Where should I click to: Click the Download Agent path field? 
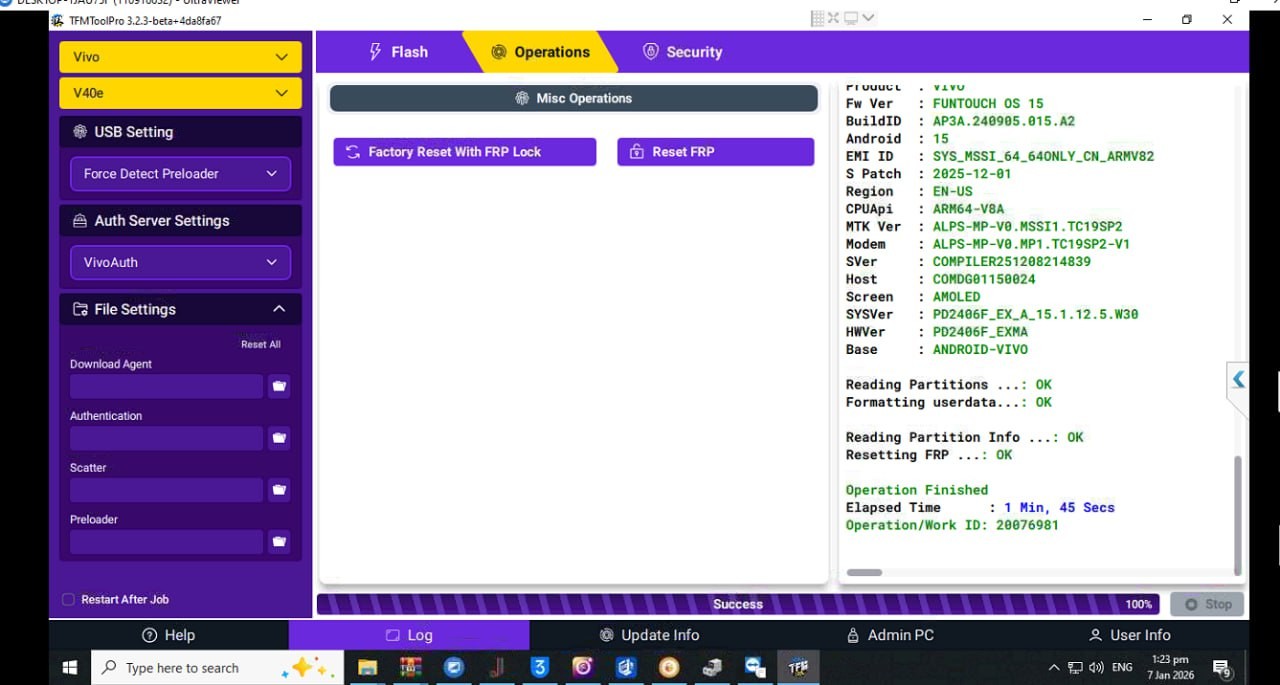[x=166, y=386]
